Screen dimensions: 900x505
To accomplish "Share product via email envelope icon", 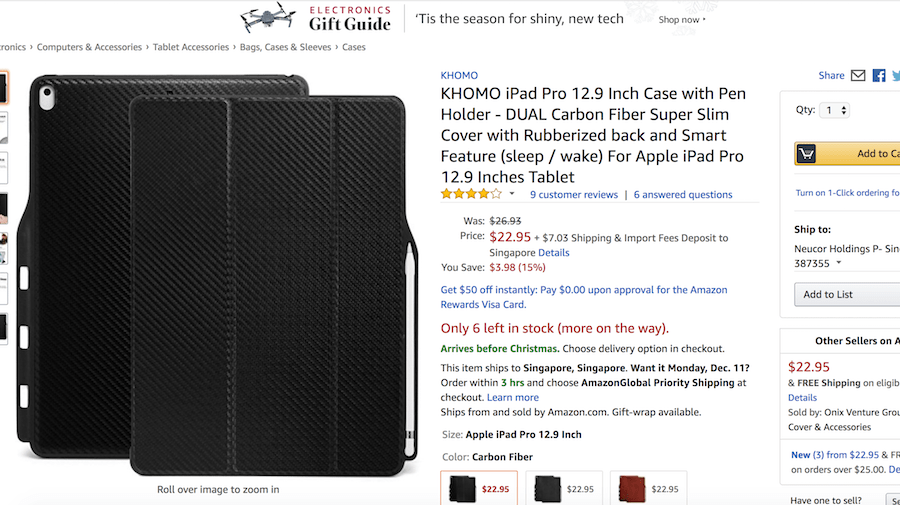I will tap(858, 76).
